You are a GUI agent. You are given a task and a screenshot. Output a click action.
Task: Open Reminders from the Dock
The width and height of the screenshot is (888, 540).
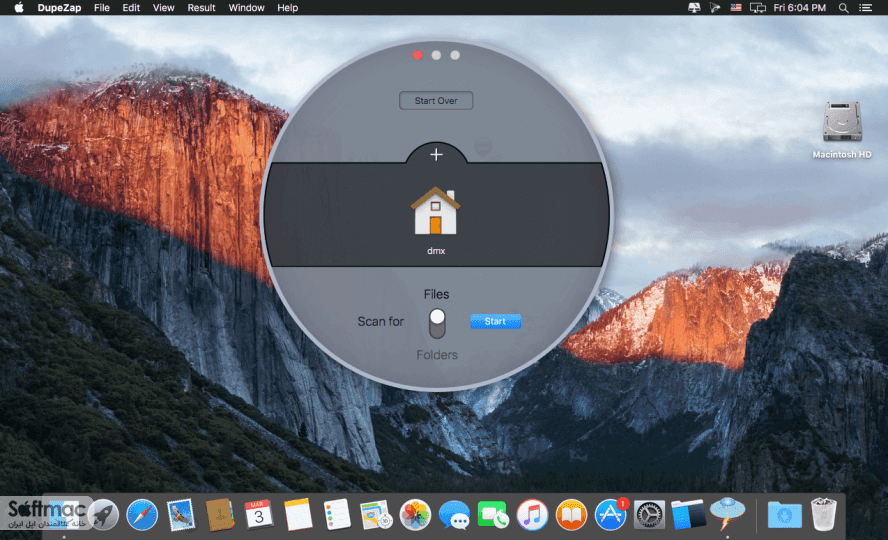click(x=337, y=515)
